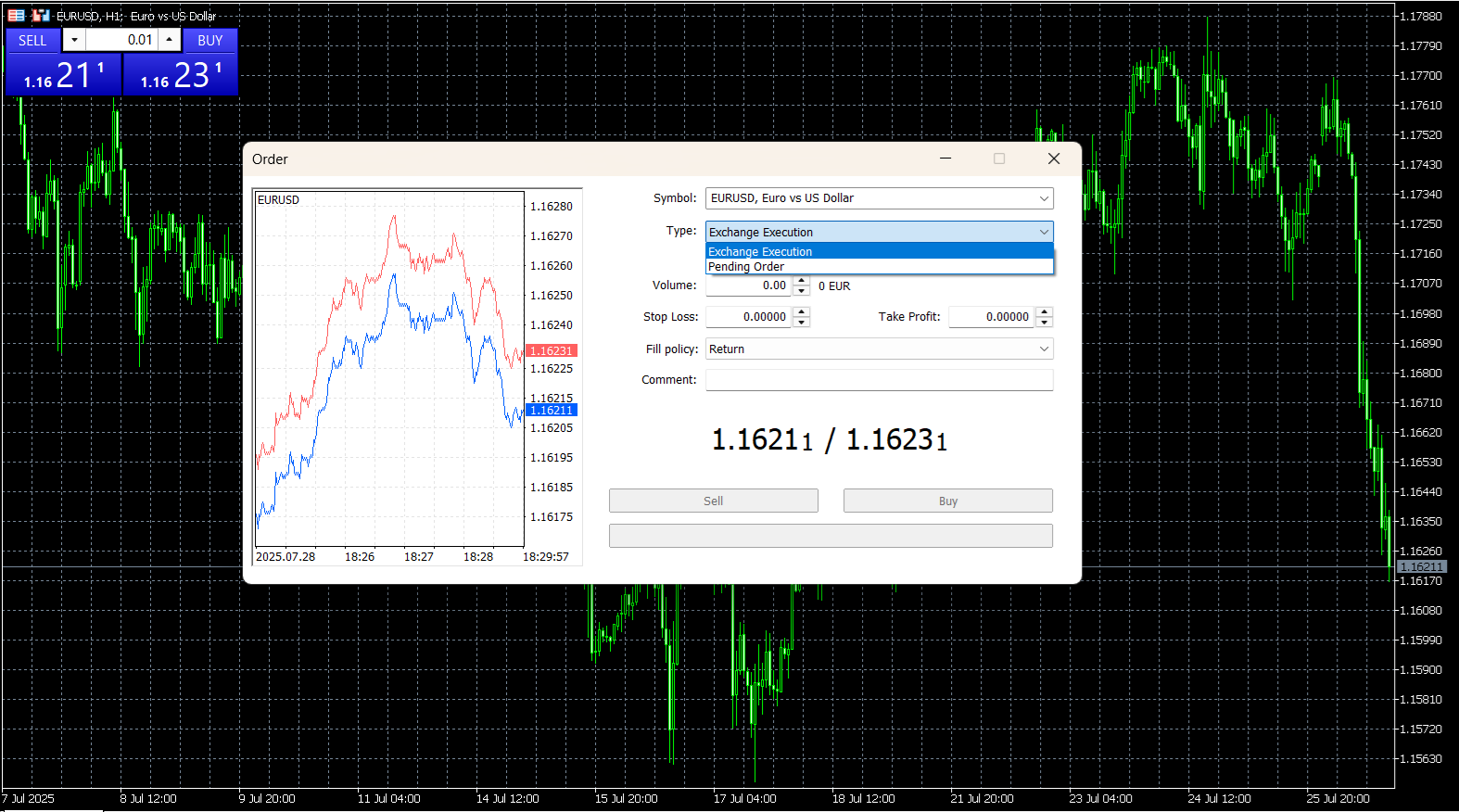
Task: Click the 0 EUR volume amount text
Action: 834,286
